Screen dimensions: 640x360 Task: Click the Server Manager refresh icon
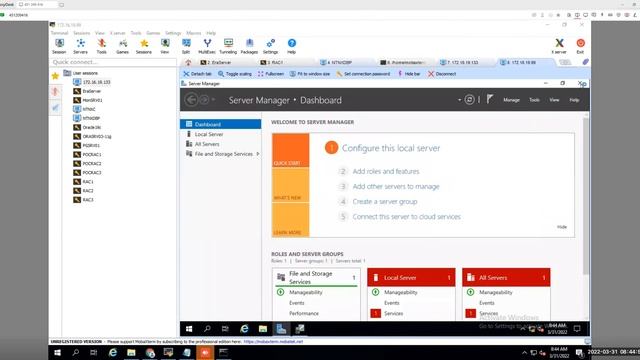point(469,100)
